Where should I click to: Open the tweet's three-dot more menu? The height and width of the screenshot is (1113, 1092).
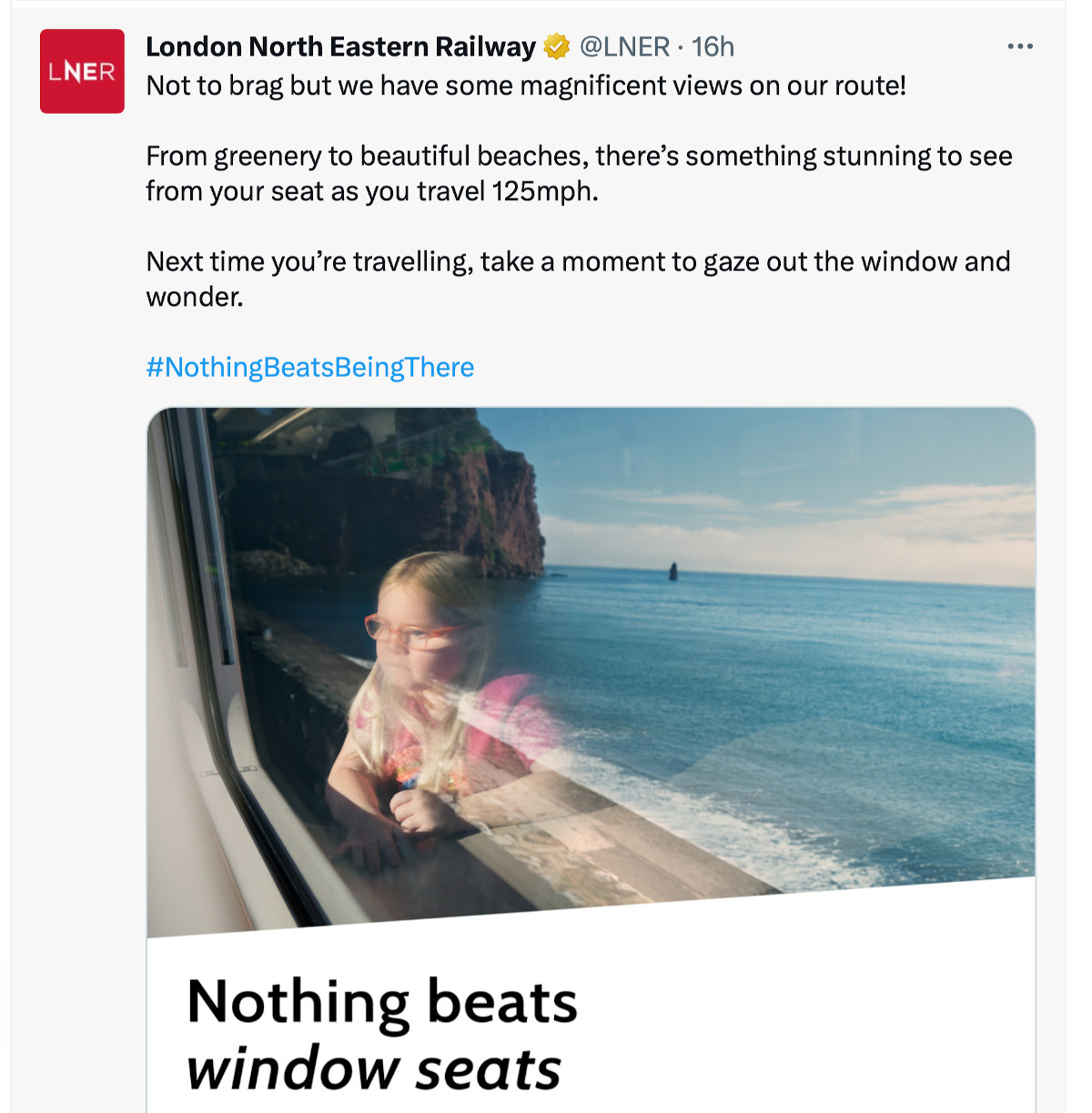[1020, 46]
